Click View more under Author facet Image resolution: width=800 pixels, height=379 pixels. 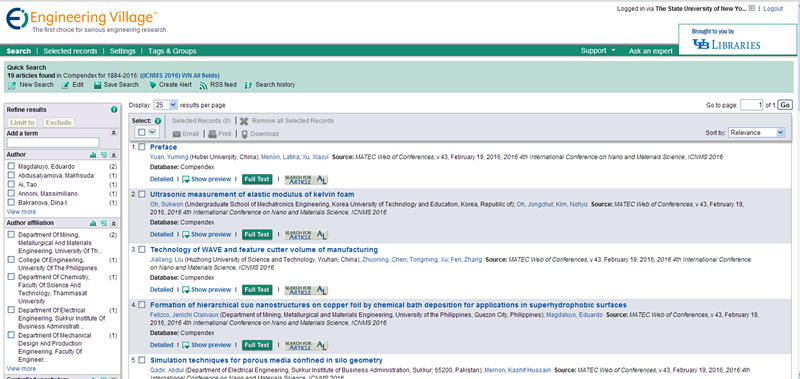pyautogui.click(x=21, y=211)
